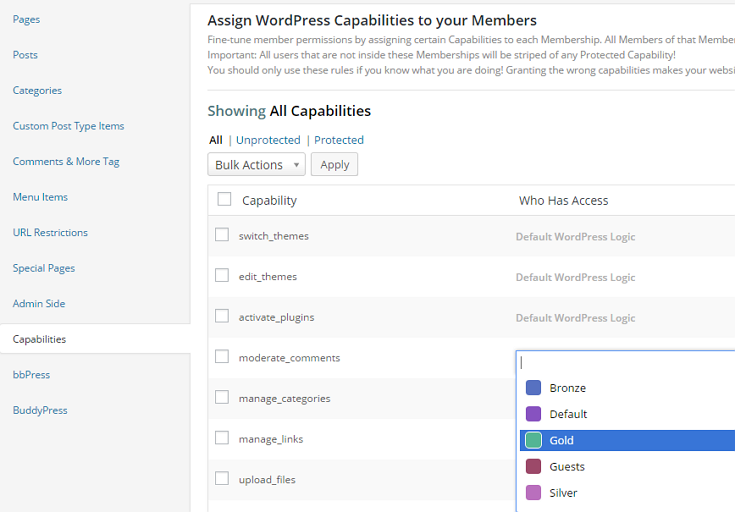Choose the highlighted Gold membership option

point(628,441)
